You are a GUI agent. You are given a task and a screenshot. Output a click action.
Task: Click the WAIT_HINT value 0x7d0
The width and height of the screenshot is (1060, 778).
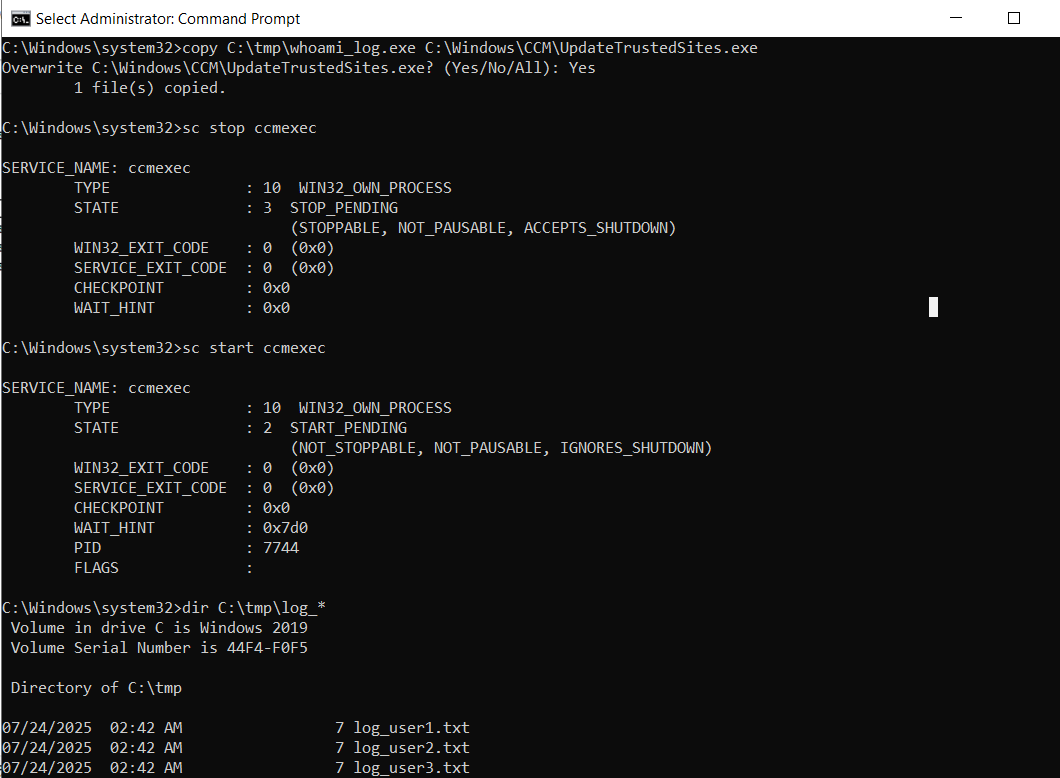click(x=276, y=528)
